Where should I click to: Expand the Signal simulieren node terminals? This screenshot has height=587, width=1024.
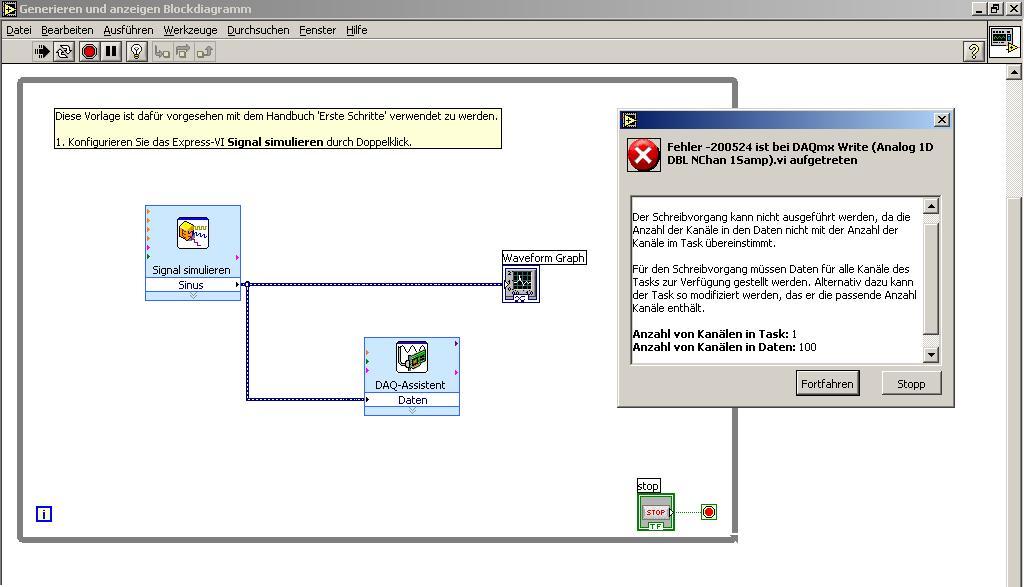(193, 296)
